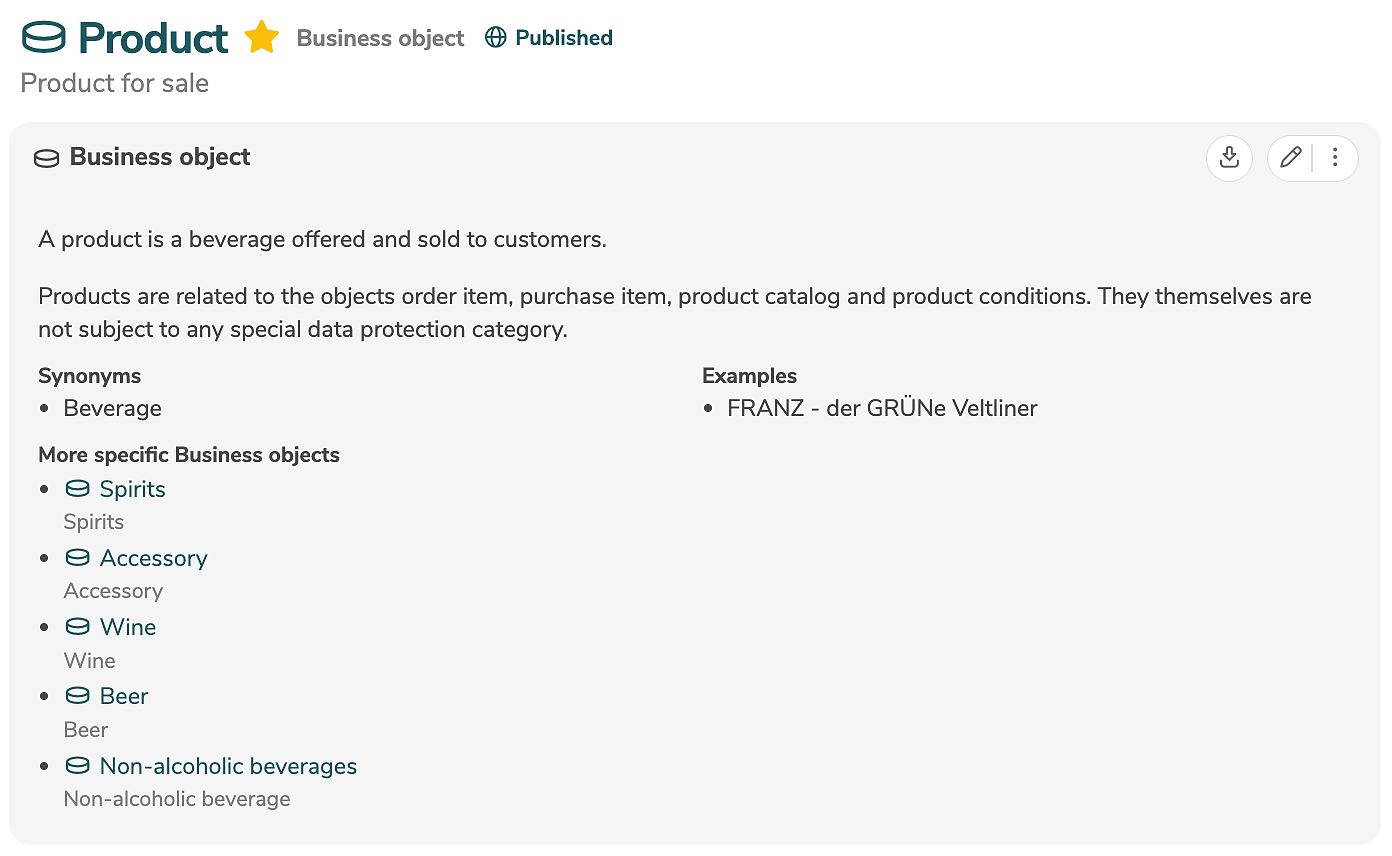
Task: Click the Product title database icon
Action: point(44,38)
